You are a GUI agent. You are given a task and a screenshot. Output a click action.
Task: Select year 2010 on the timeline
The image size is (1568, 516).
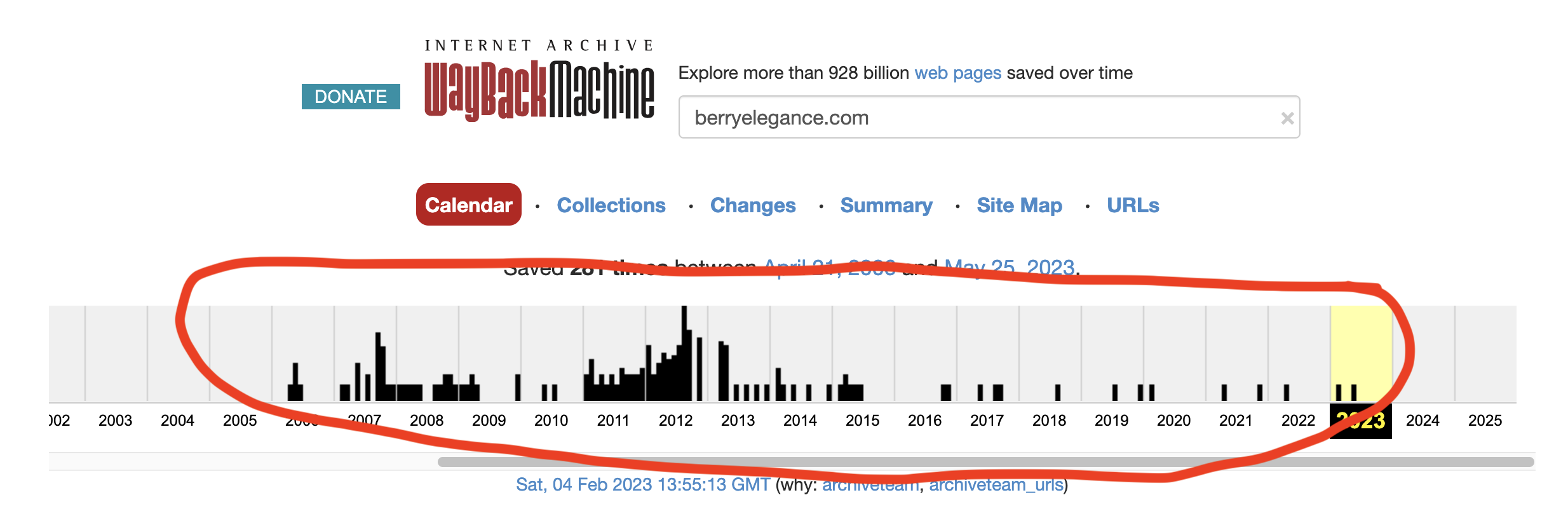pos(551,421)
